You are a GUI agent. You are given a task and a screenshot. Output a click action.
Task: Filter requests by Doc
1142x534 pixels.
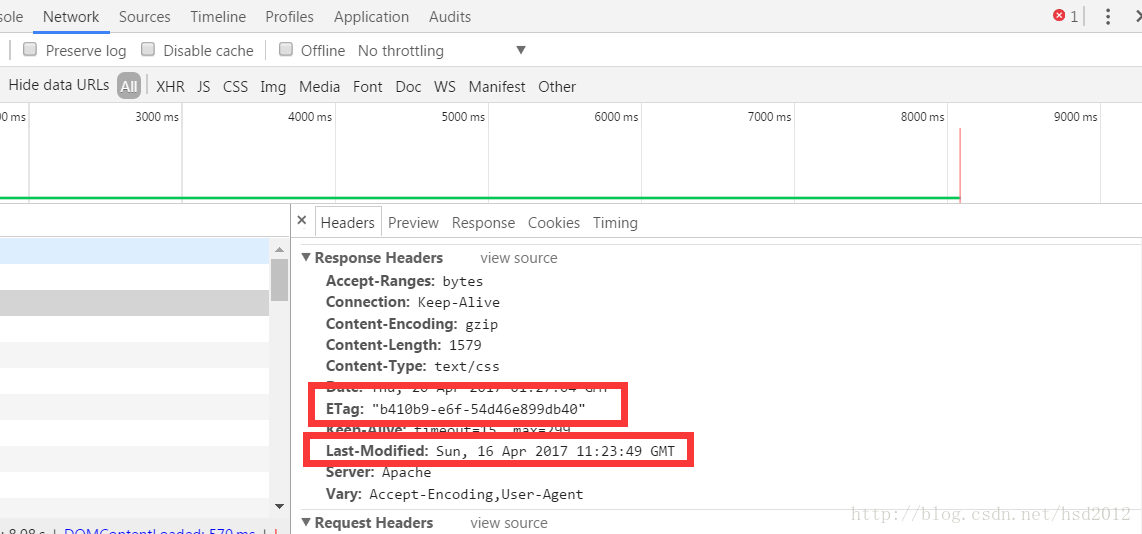coord(409,87)
